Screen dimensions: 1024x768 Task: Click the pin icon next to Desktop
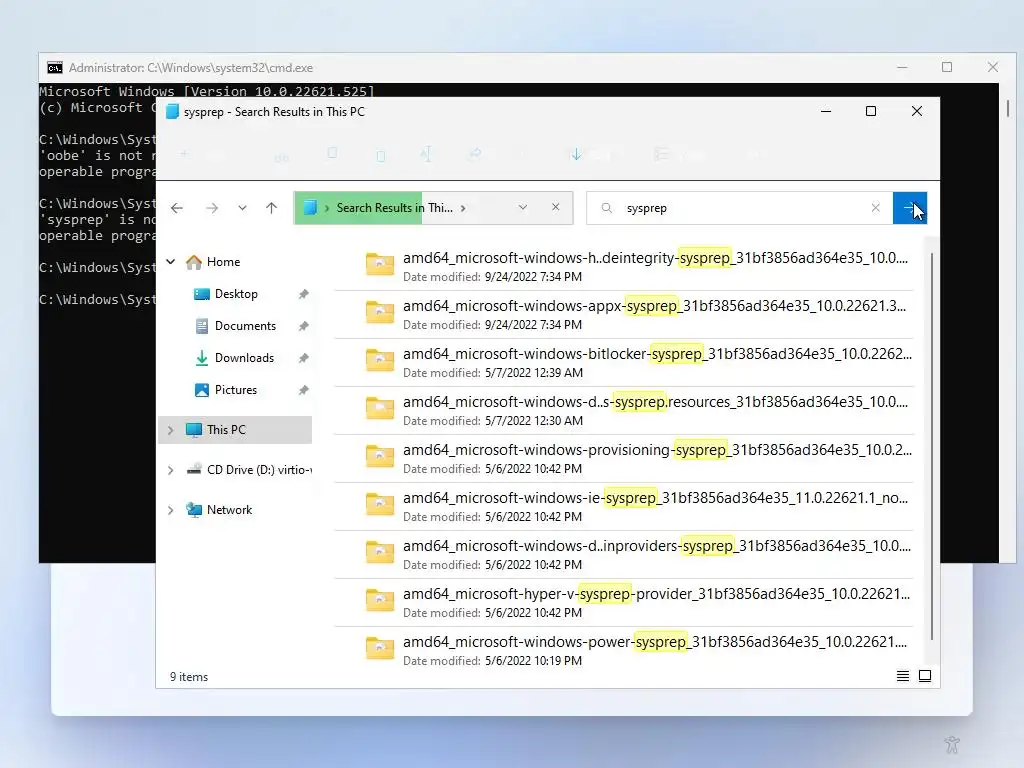(x=304, y=295)
